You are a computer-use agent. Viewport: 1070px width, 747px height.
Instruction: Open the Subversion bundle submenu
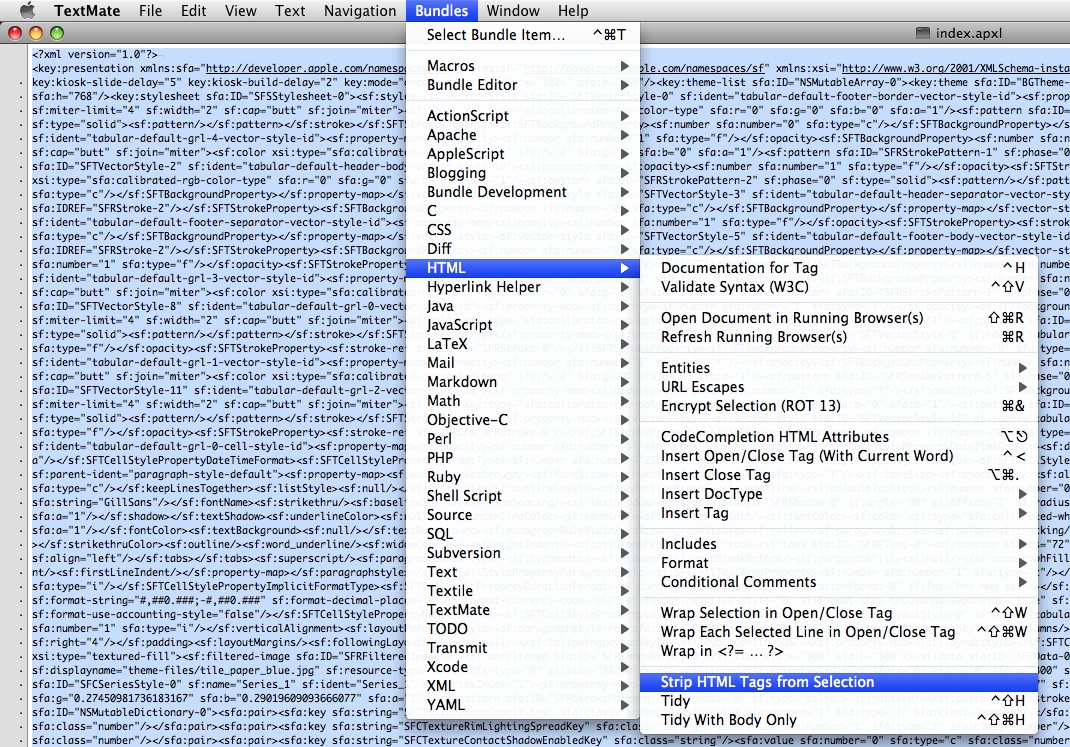coord(523,553)
